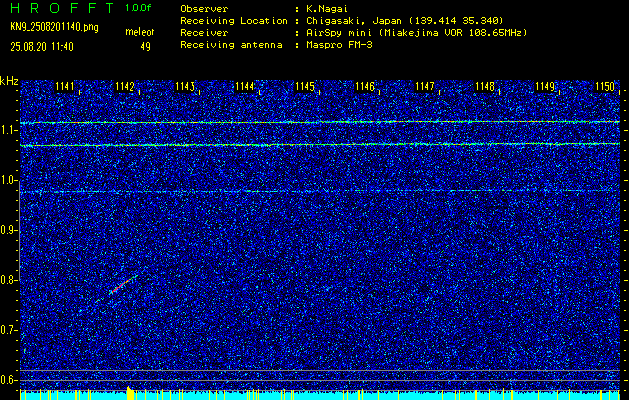Click the location text Chigasaki, Japan
This screenshot has width=629, height=400.
point(354,21)
